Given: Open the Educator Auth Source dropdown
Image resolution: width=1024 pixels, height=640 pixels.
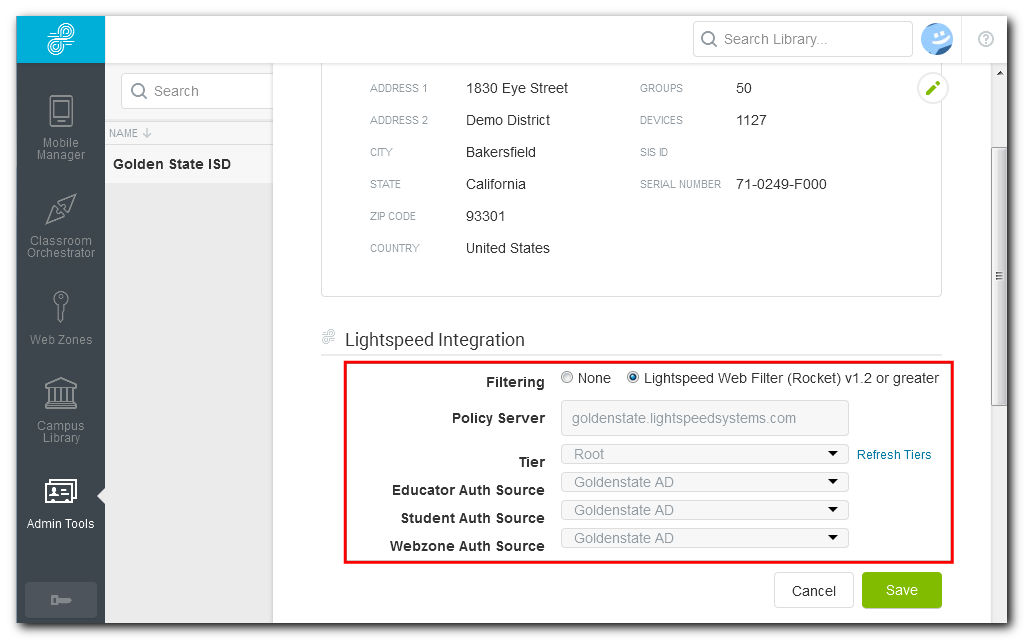Looking at the screenshot, I should (705, 482).
